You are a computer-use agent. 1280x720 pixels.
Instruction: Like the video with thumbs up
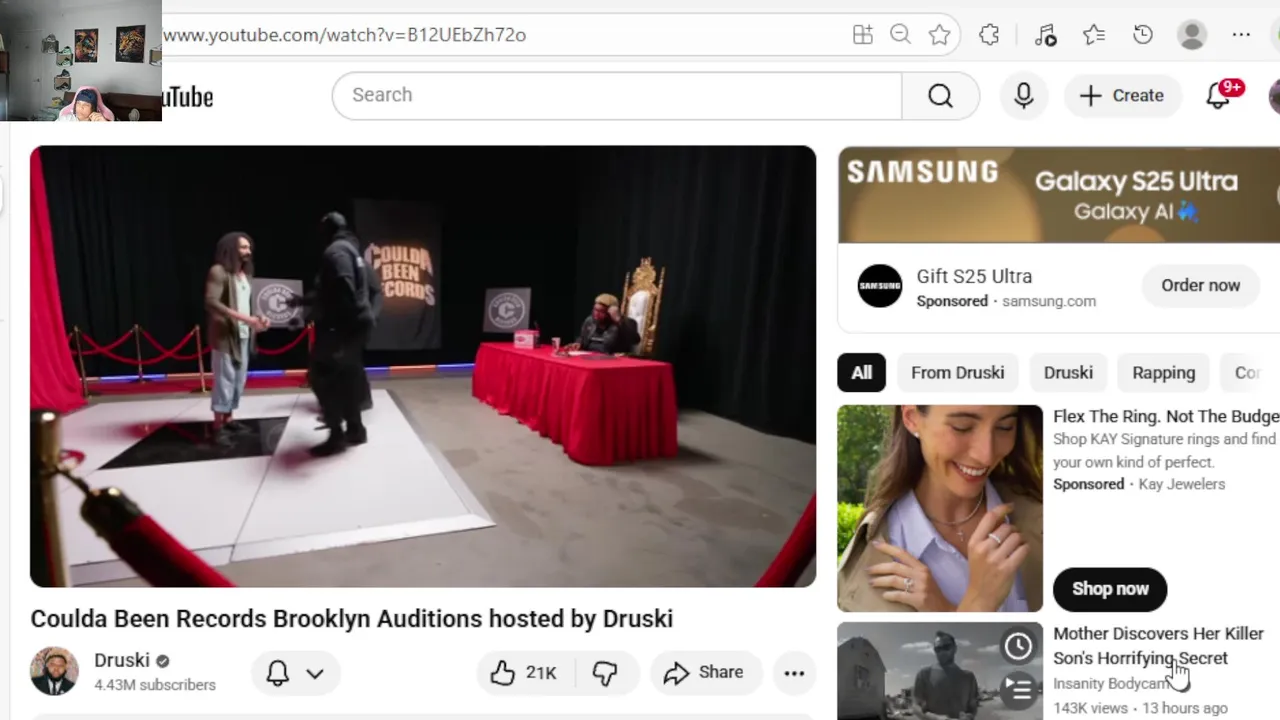coord(524,673)
